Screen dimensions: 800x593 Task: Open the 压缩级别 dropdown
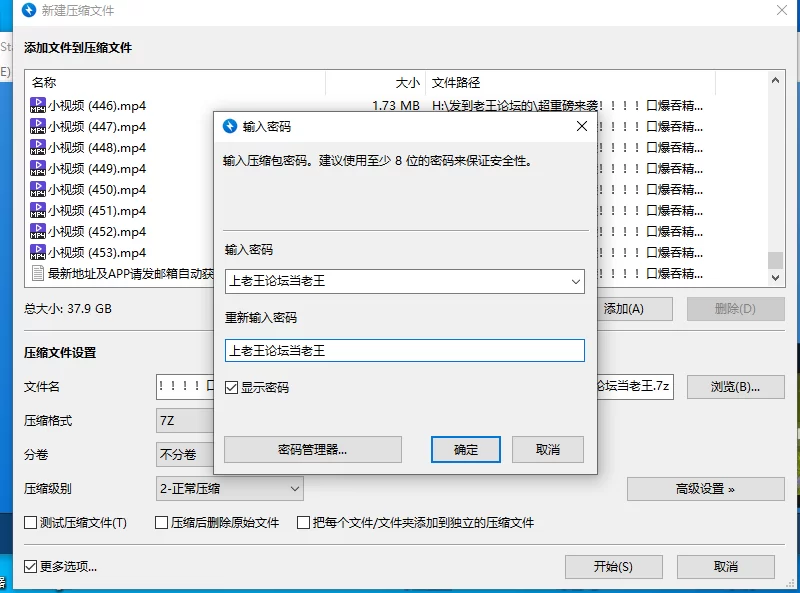tap(230, 488)
